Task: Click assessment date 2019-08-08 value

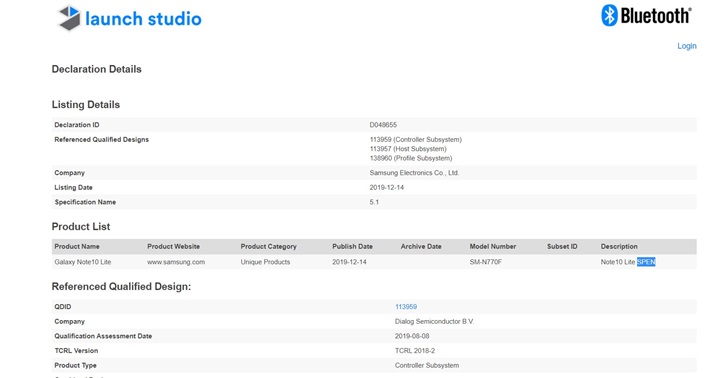Action: (x=412, y=336)
